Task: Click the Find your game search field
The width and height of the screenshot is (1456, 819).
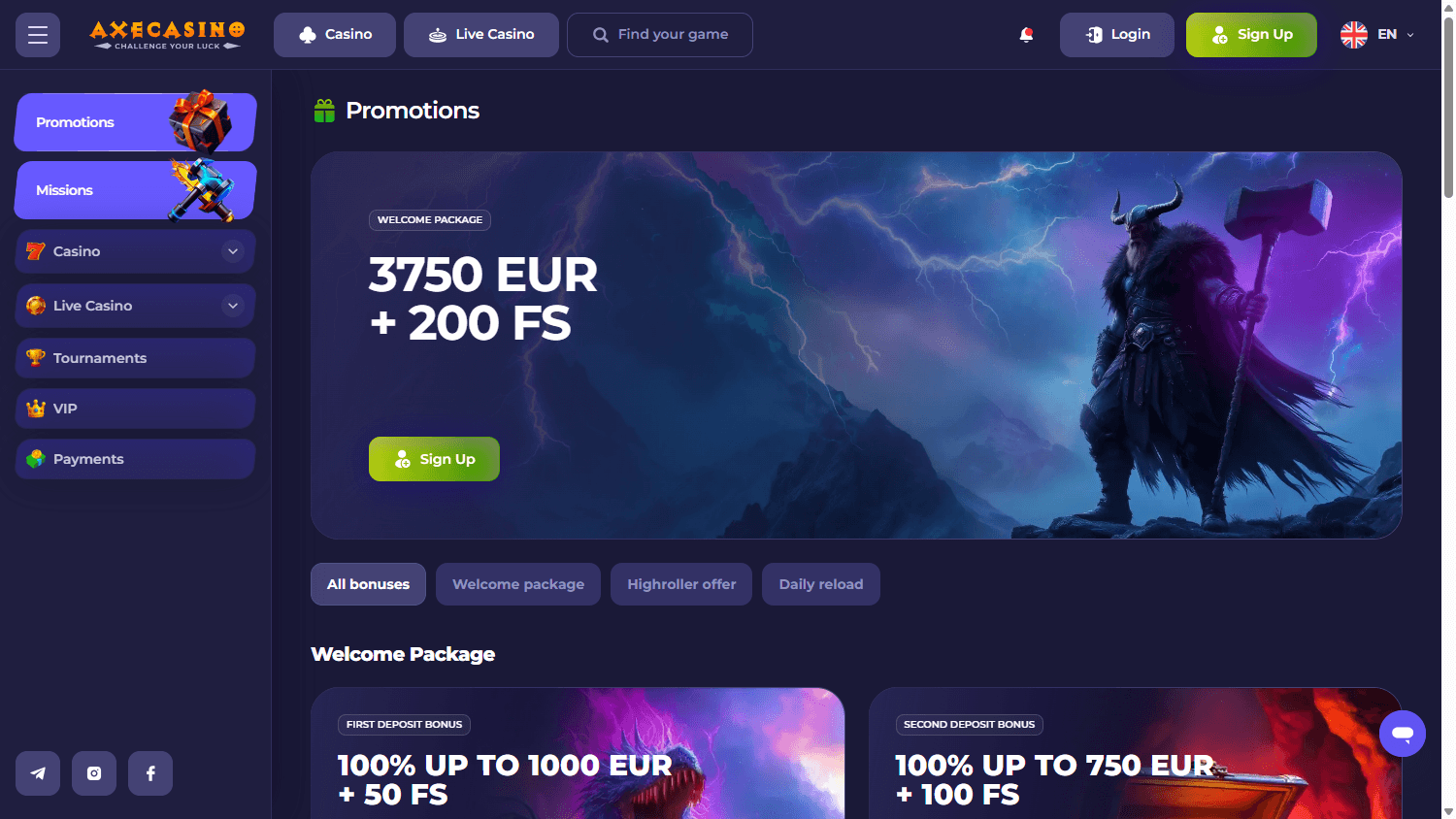Action: click(660, 35)
